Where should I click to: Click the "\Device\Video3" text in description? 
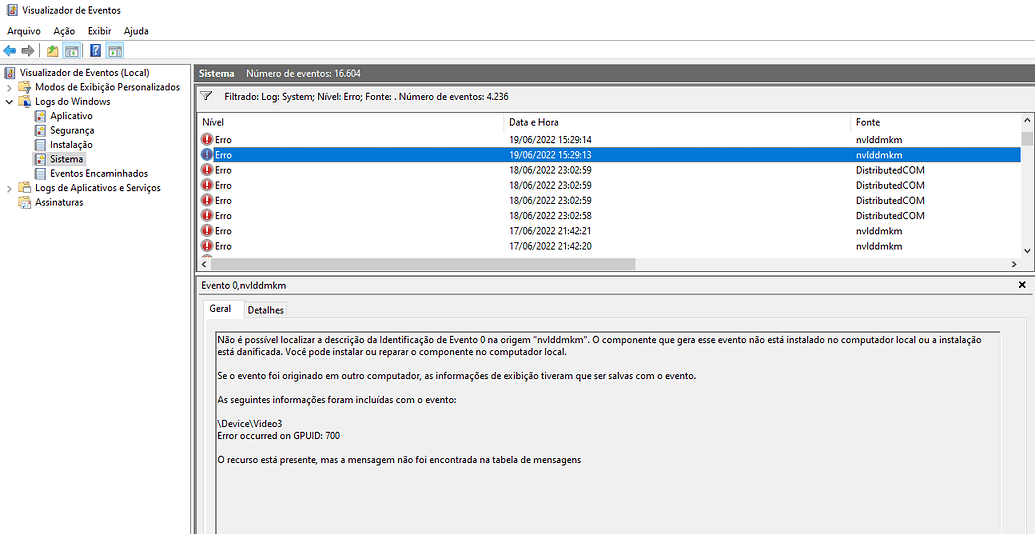[250, 424]
